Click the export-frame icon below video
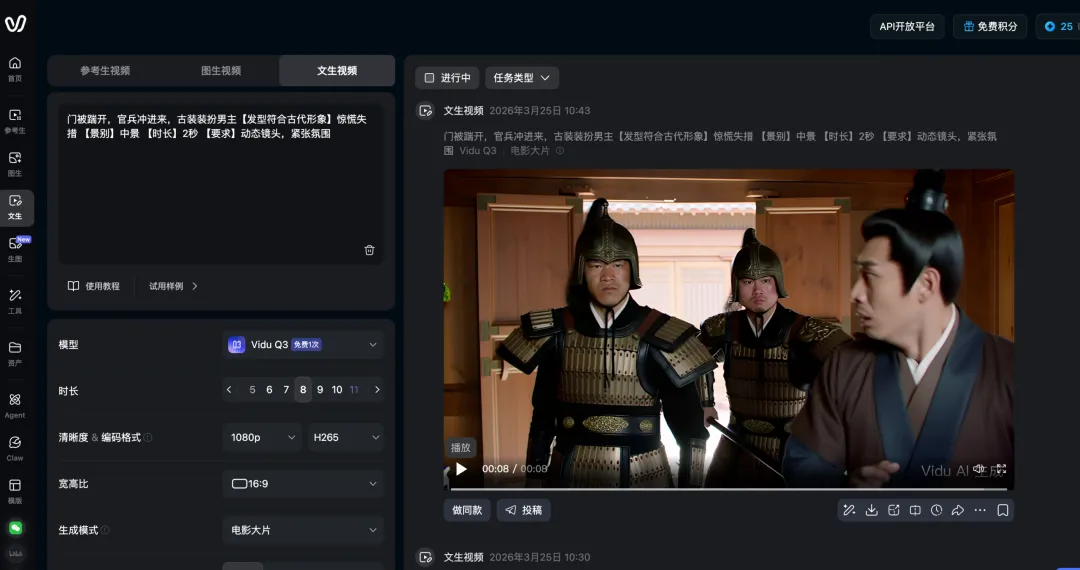 pos(893,510)
